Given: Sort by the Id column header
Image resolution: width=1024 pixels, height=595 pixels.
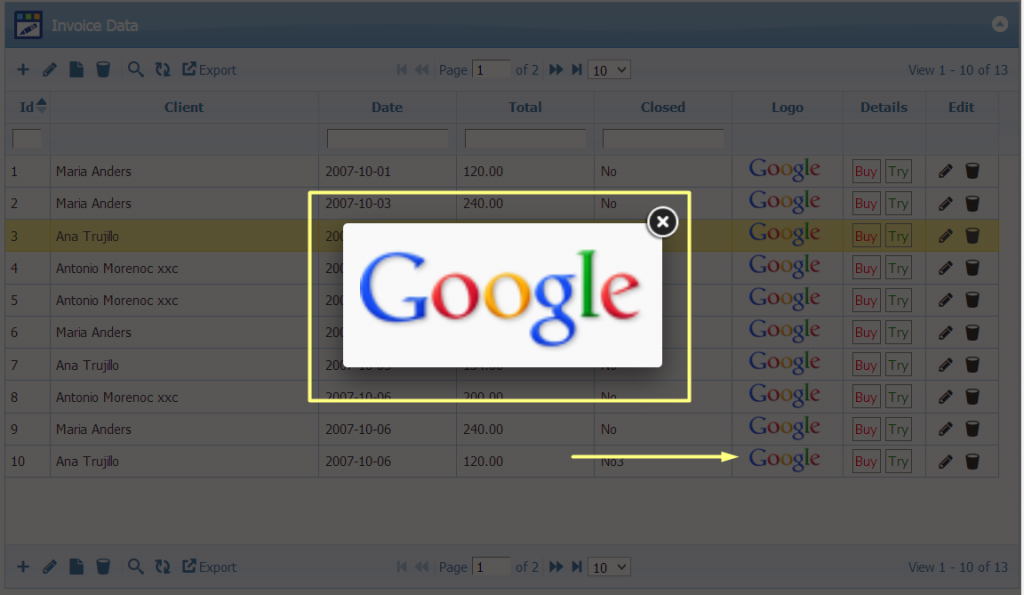Looking at the screenshot, I should pyautogui.click(x=27, y=107).
